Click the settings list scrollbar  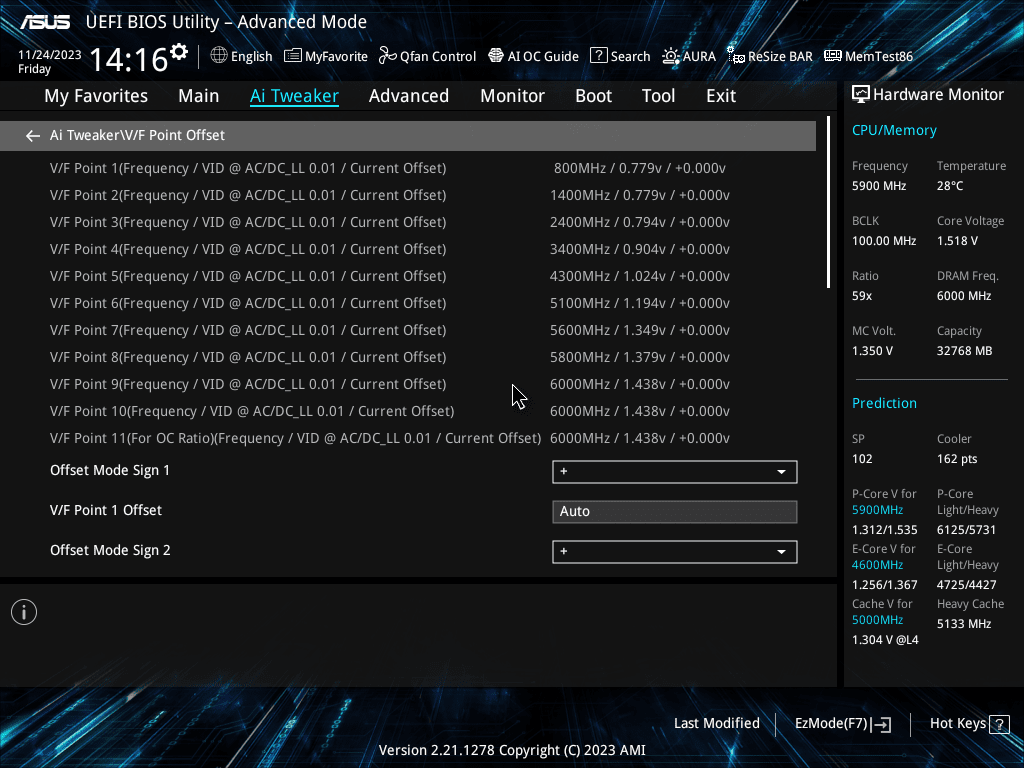tap(828, 202)
